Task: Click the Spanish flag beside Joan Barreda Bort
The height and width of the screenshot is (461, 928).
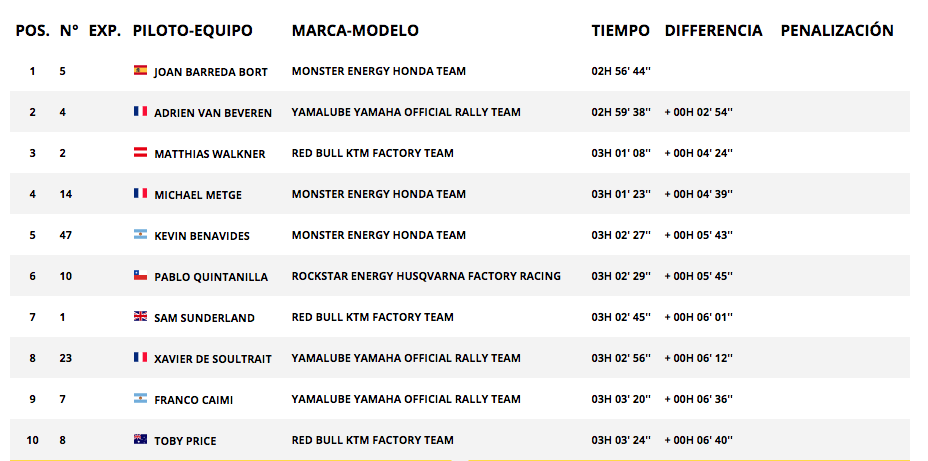Action: (140, 70)
